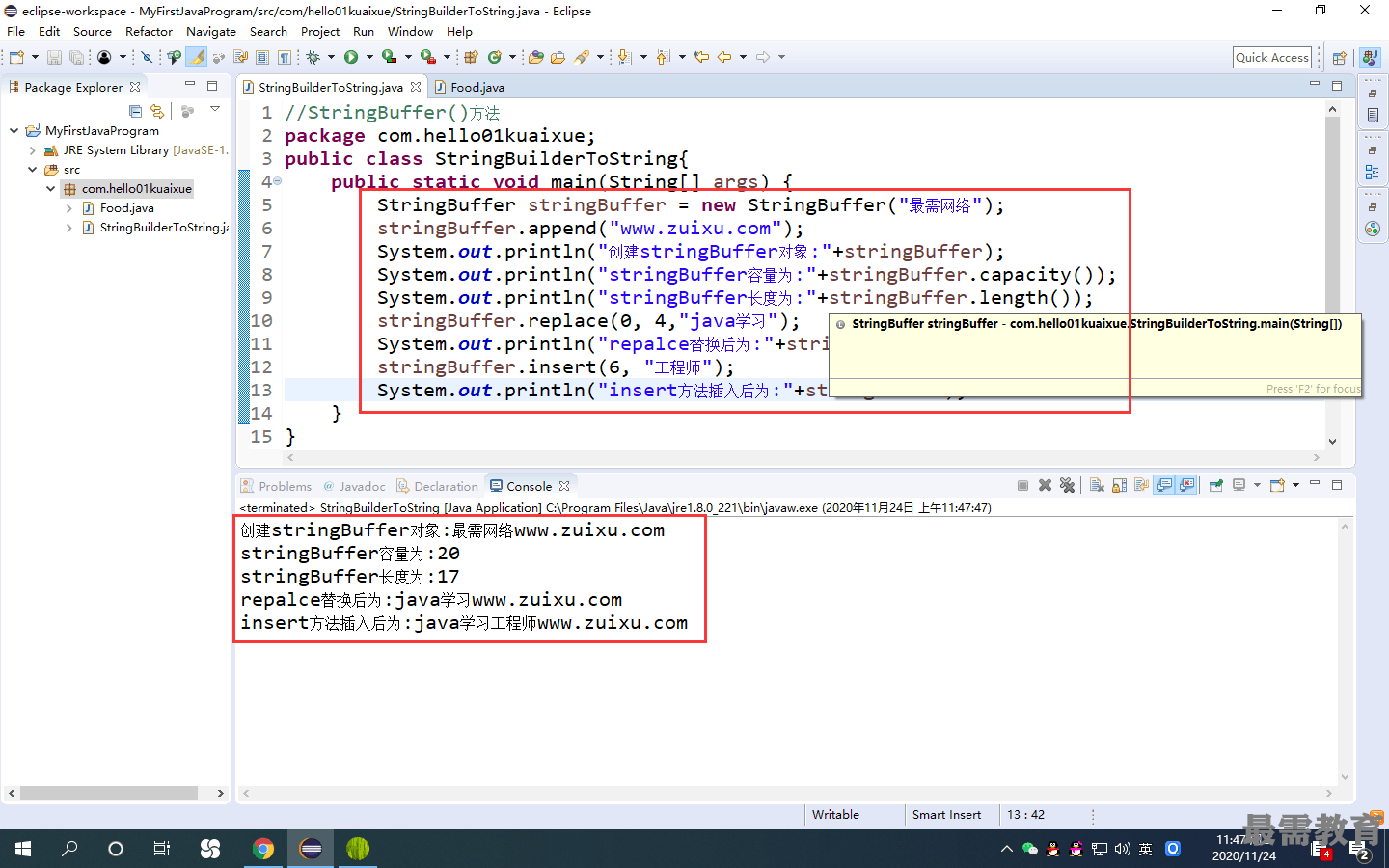The width and height of the screenshot is (1389, 868).
Task: Click the New Java Class icon
Action: pos(494,57)
